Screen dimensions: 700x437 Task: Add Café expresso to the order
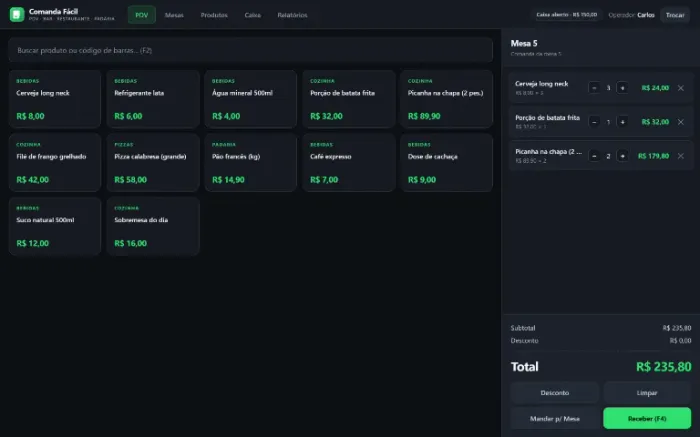coord(349,162)
